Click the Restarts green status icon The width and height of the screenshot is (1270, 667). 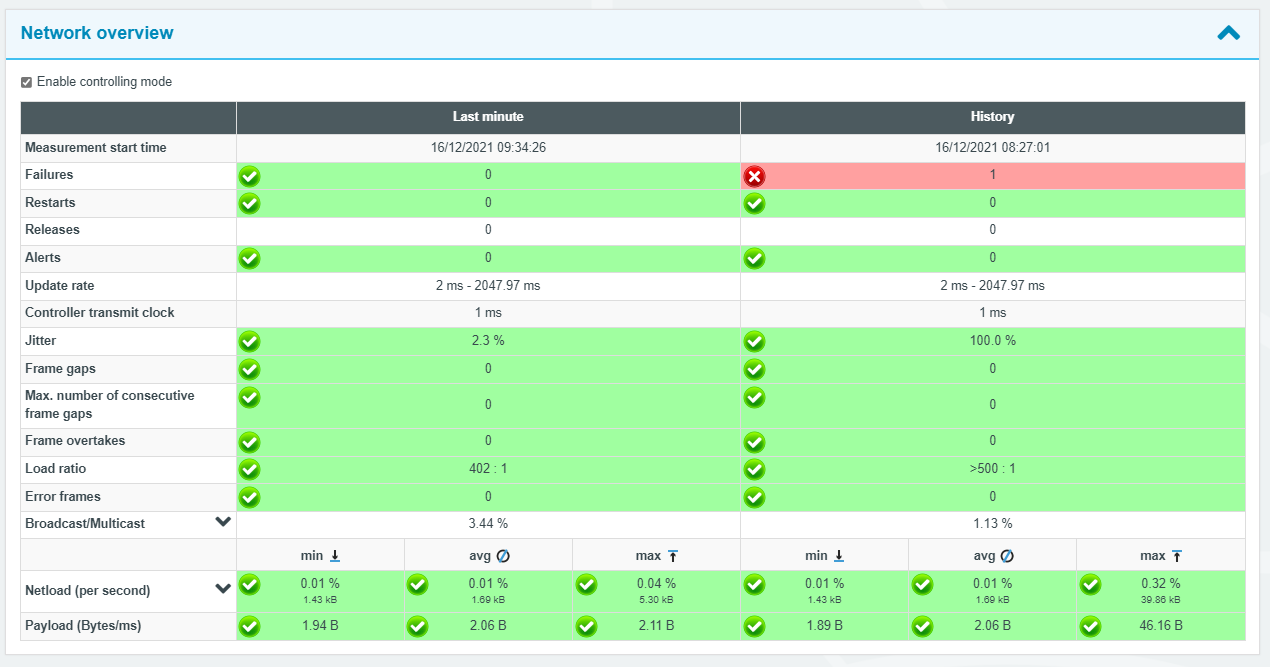[x=249, y=204]
